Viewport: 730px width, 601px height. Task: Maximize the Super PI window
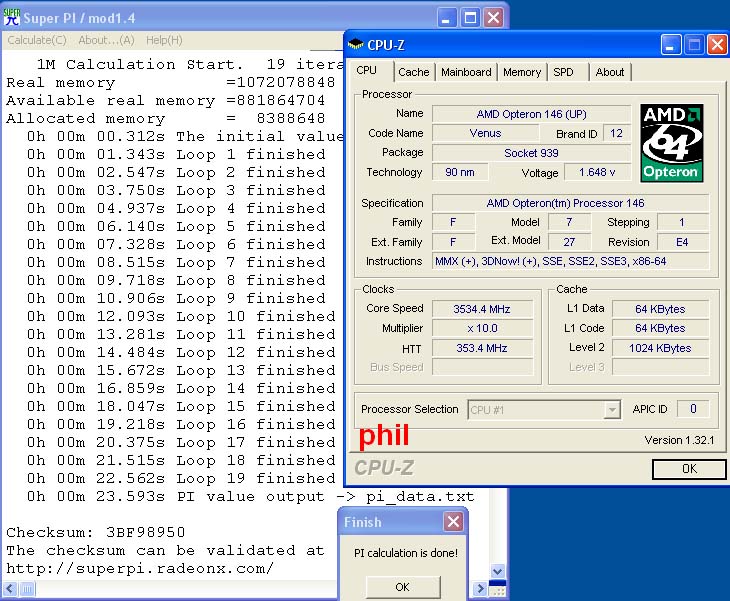pos(470,18)
